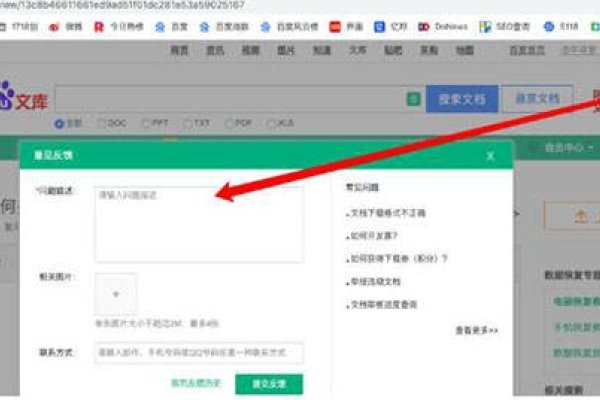Click the plus icon to add image
Screen dimensions: 600x400
[x=116, y=294]
